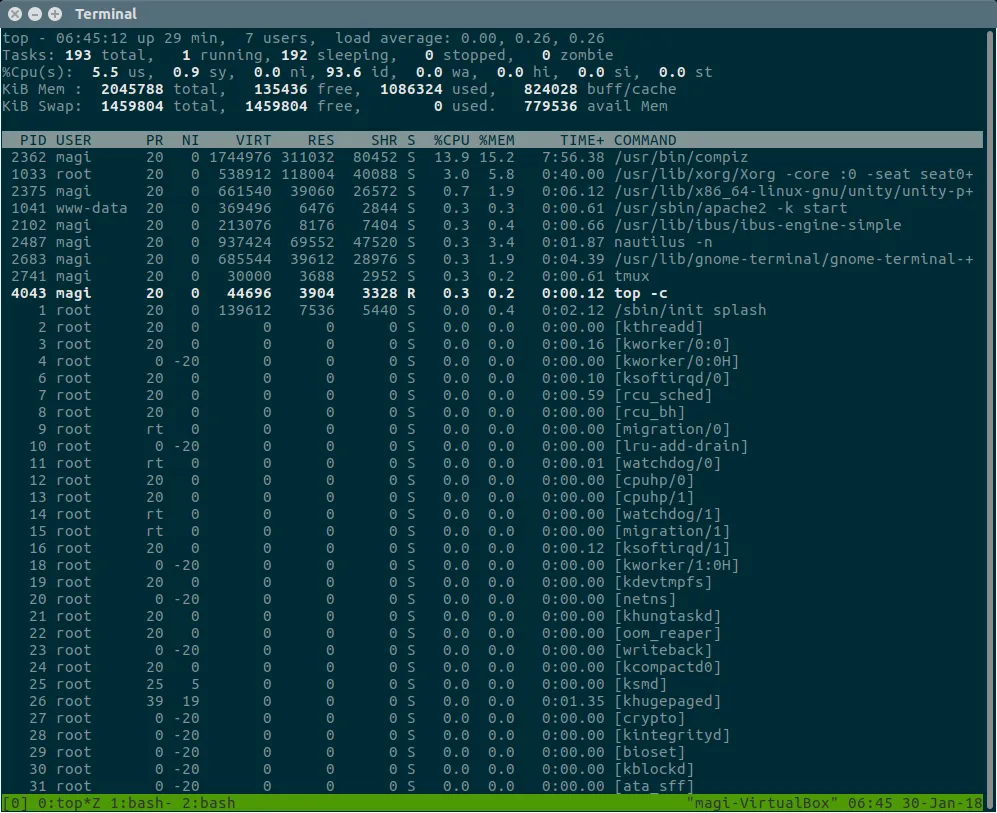Select tmux window 2:bash
The width and height of the screenshot is (997, 813).
206,803
